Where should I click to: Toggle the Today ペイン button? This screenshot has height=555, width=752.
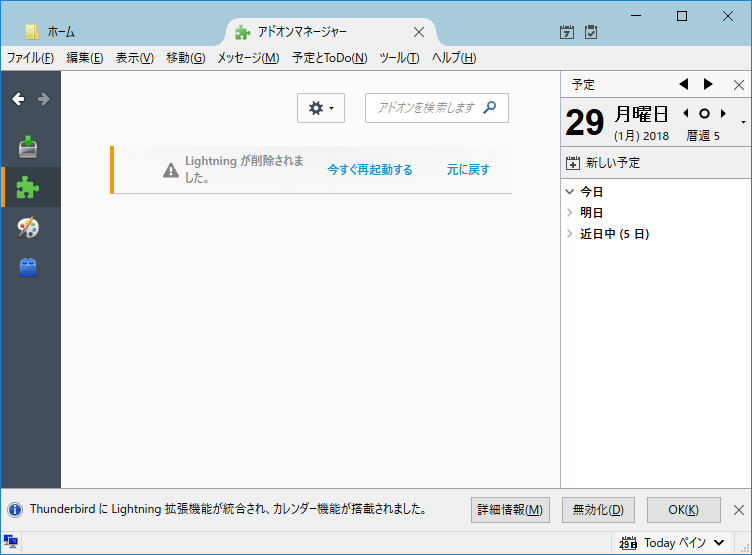click(x=671, y=543)
